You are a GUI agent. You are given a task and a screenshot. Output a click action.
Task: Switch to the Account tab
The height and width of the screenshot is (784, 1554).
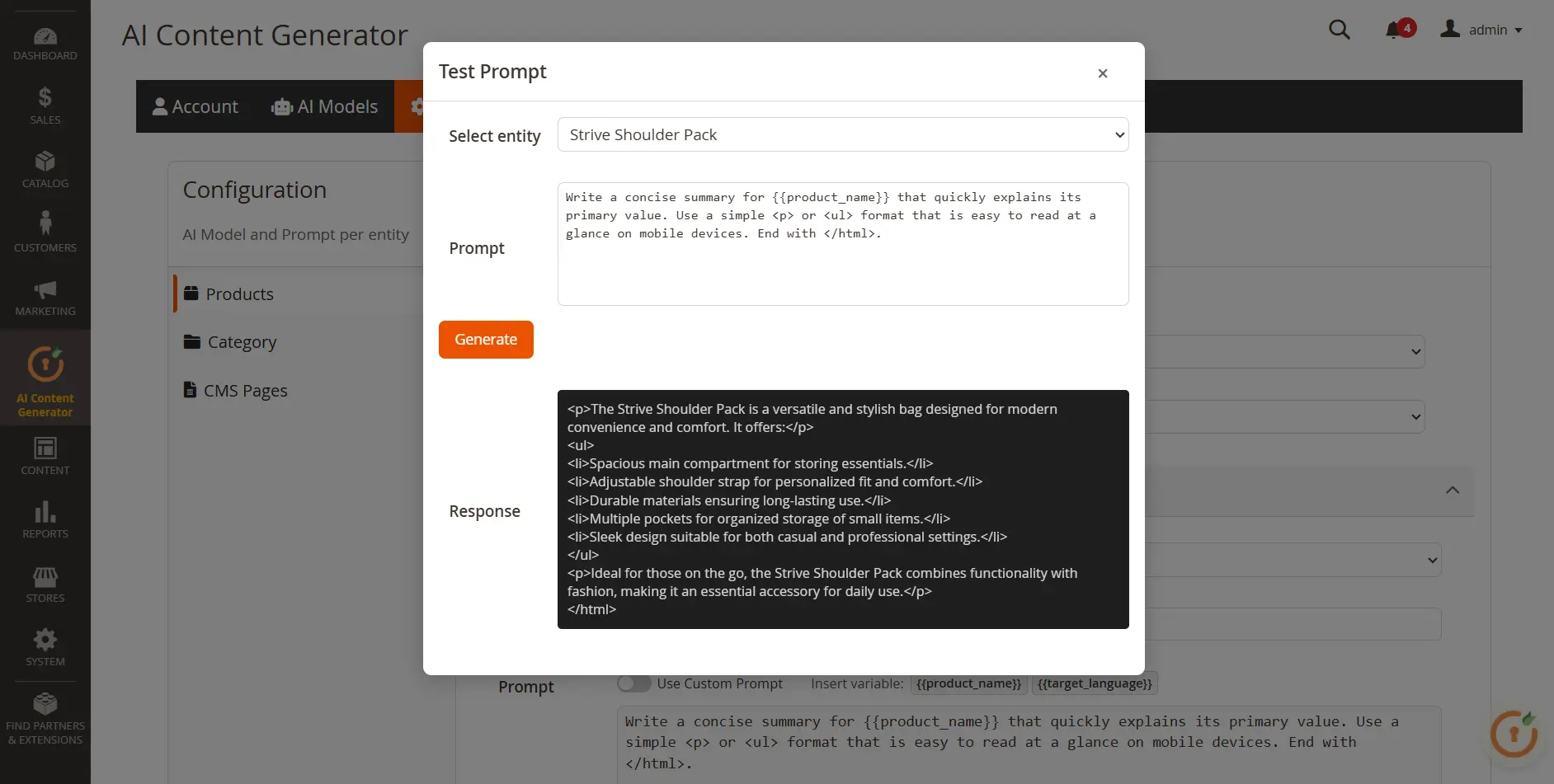[195, 106]
